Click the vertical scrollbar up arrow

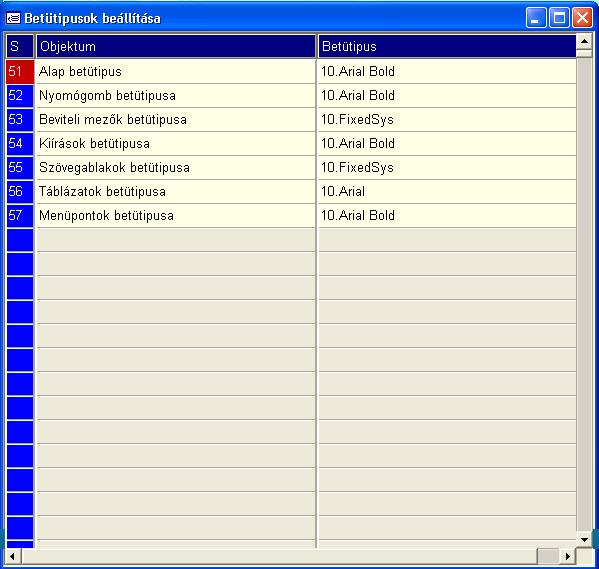(584, 41)
